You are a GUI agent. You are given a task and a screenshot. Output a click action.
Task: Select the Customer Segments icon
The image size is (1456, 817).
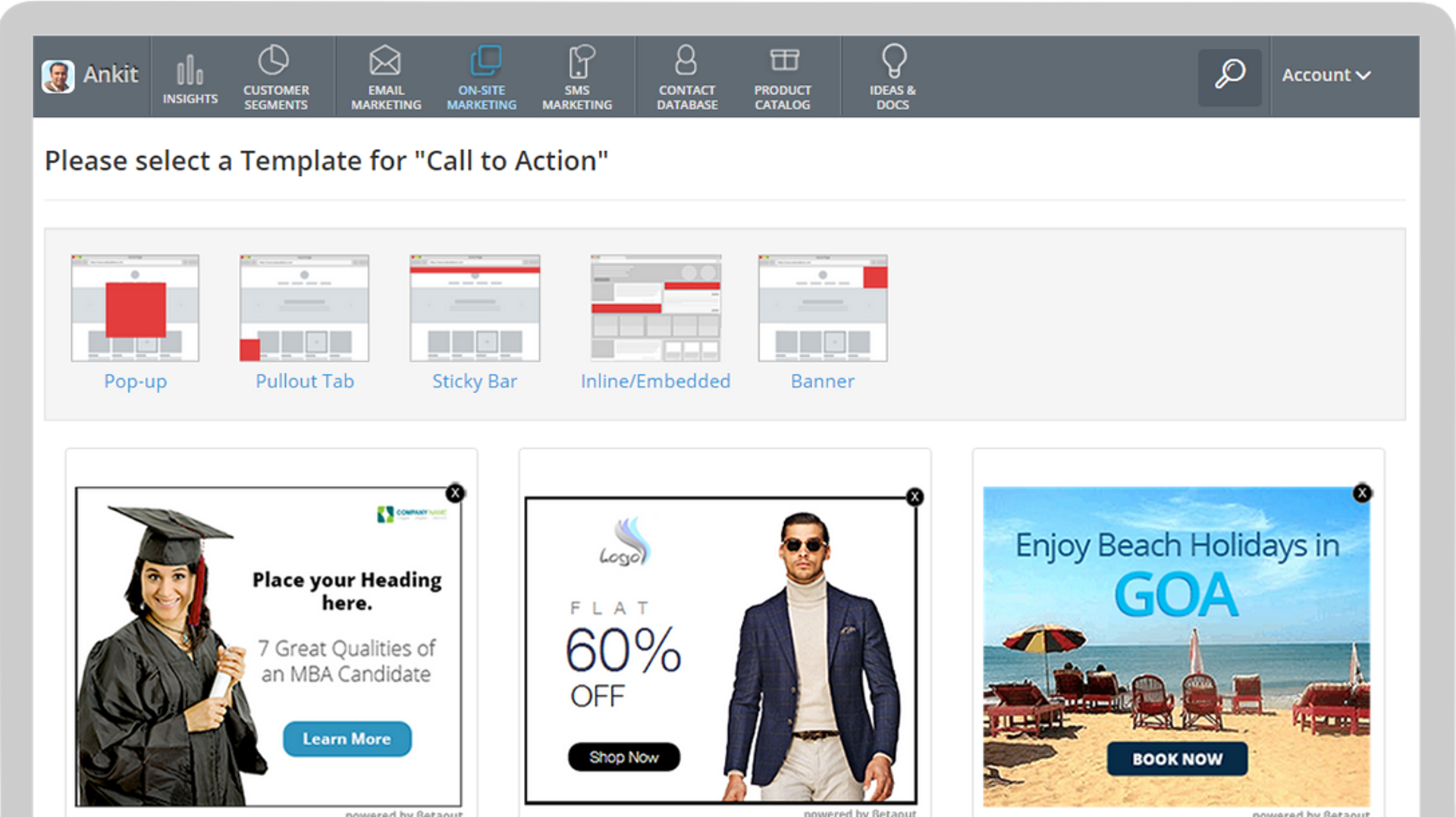point(275,75)
